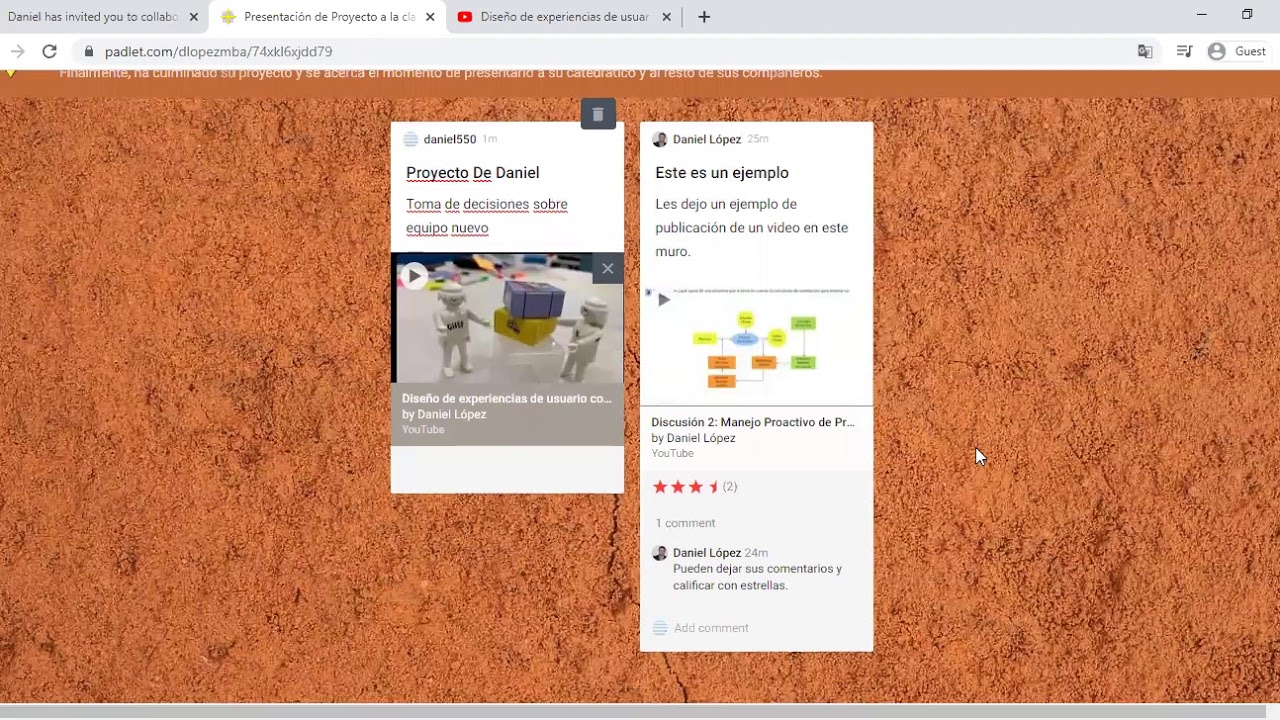Open the media control icon in toolbar
Screen dimensions: 1280x720
coord(1184,51)
